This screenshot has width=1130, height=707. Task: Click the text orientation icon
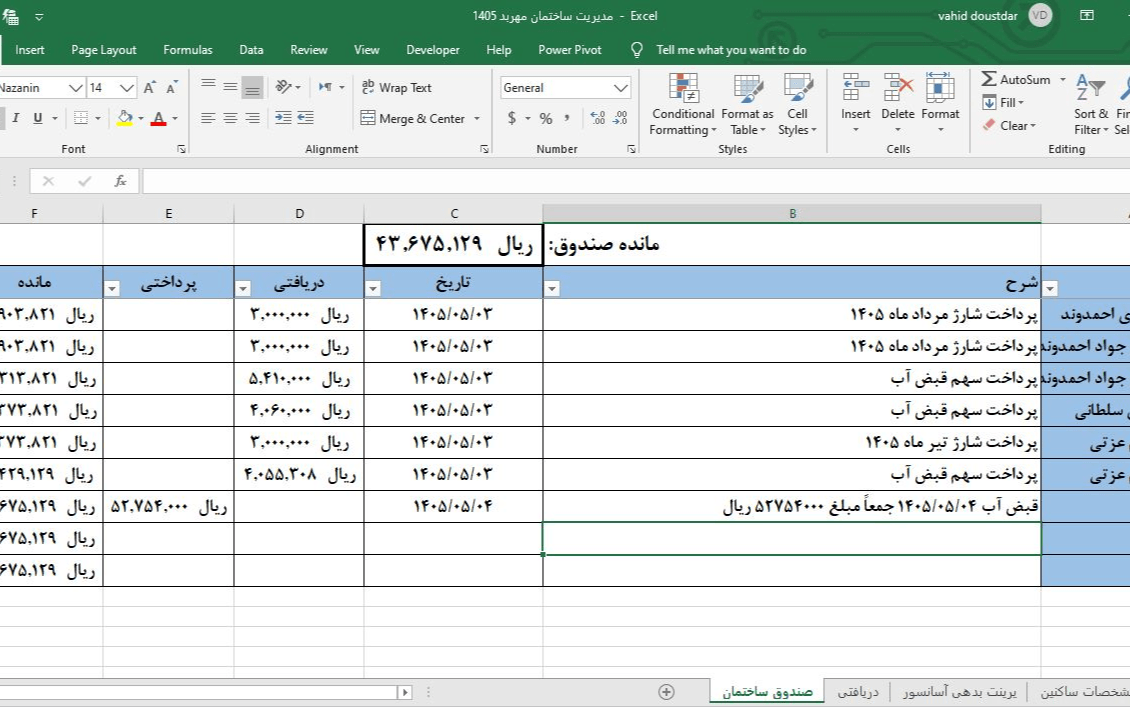click(x=283, y=87)
